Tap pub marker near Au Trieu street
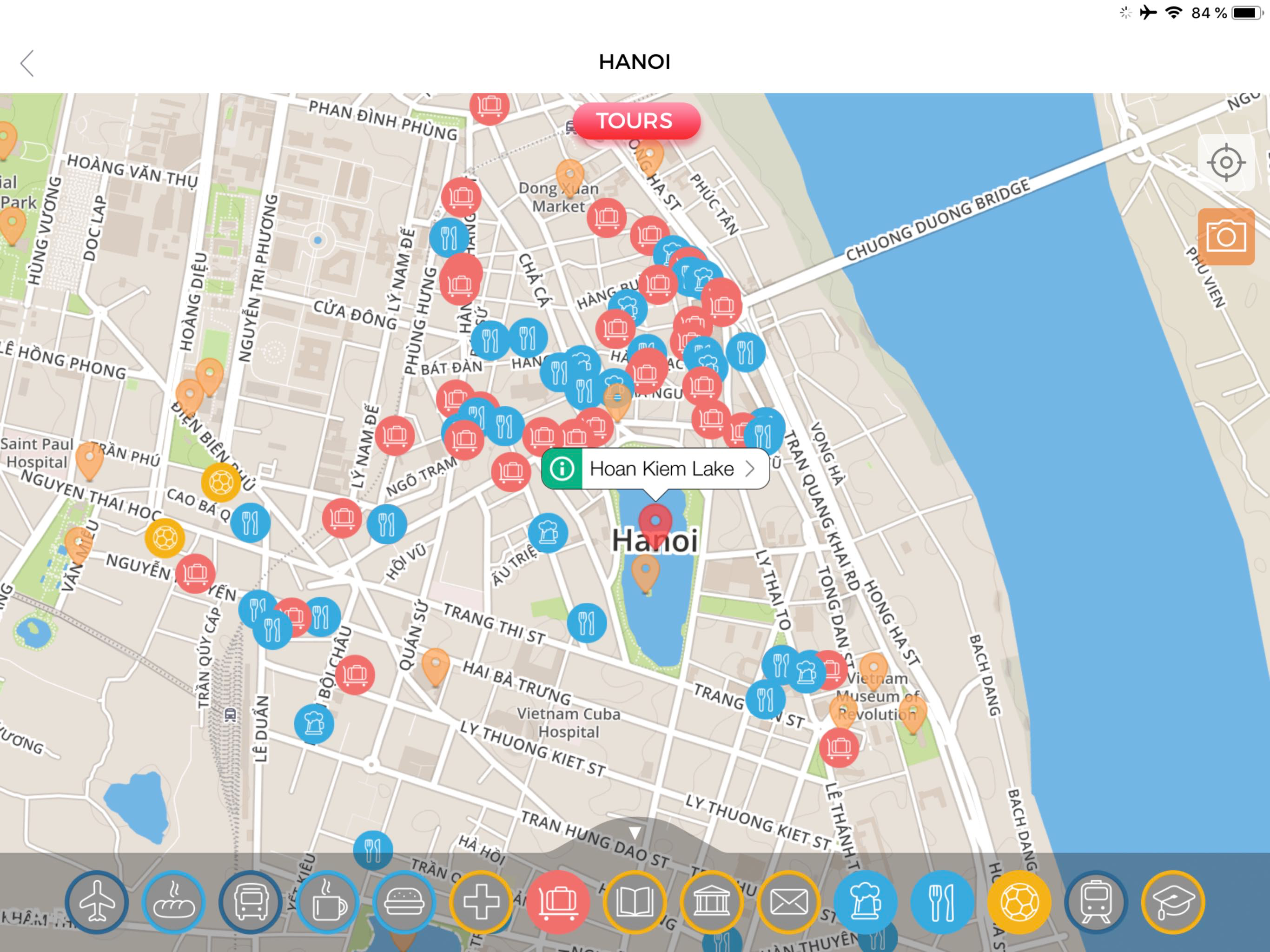Image resolution: width=1270 pixels, height=952 pixels. (548, 533)
